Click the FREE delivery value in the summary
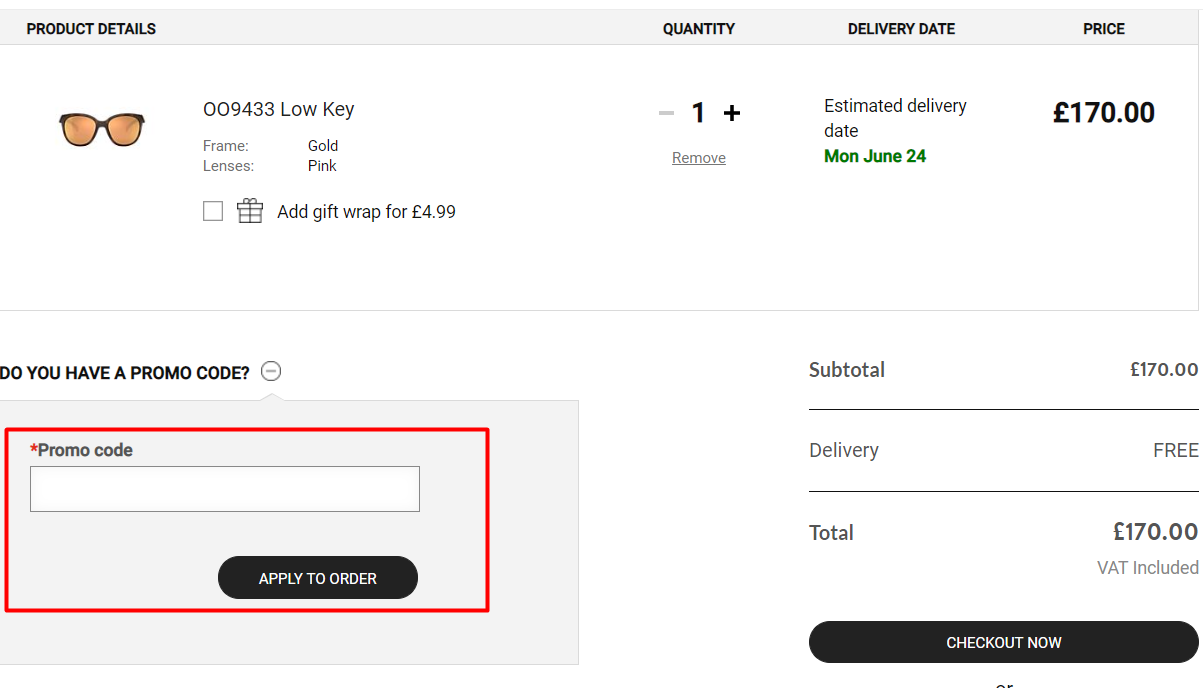This screenshot has height=688, width=1203. pyautogui.click(x=1175, y=450)
